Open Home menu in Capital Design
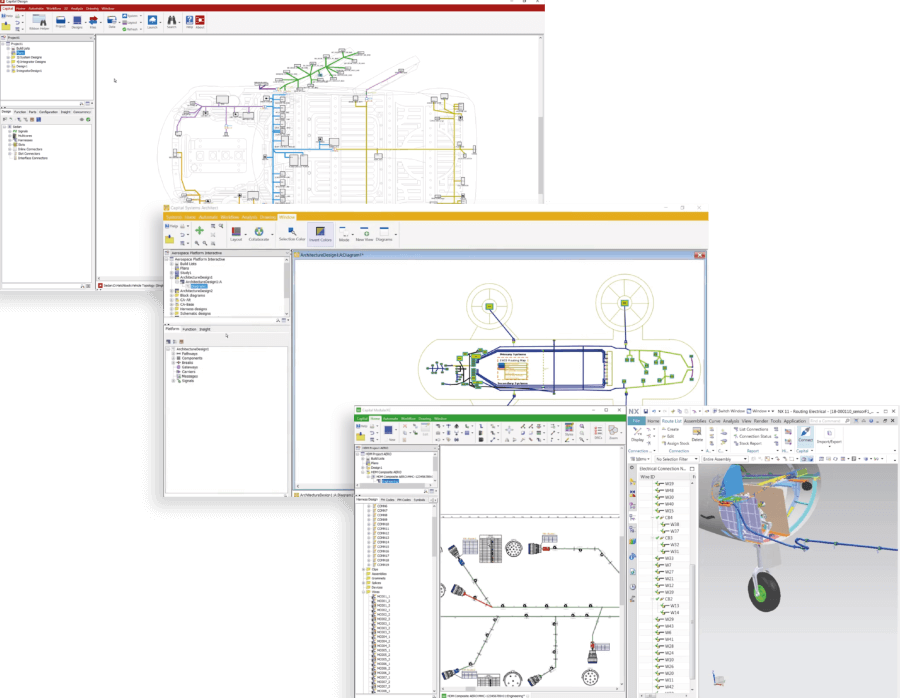The width and height of the screenshot is (900, 698). (x=21, y=9)
